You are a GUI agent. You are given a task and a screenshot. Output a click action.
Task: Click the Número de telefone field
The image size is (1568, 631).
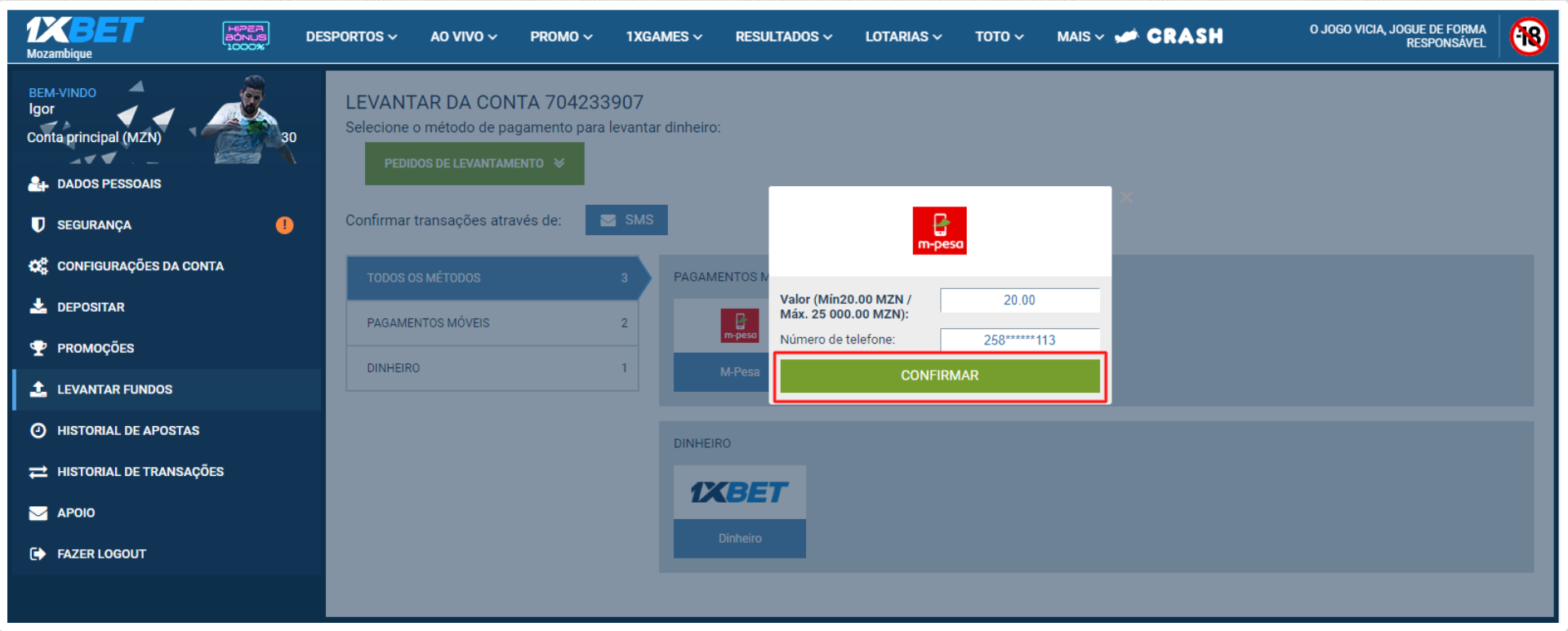tap(1019, 340)
